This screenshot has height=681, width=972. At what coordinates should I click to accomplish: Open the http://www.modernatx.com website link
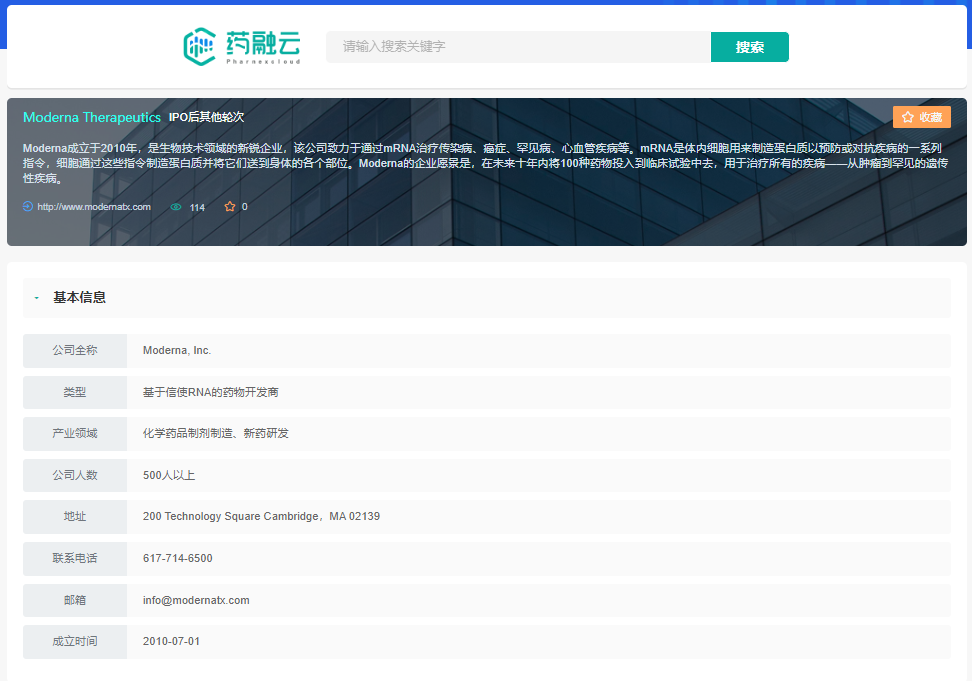(x=94, y=207)
